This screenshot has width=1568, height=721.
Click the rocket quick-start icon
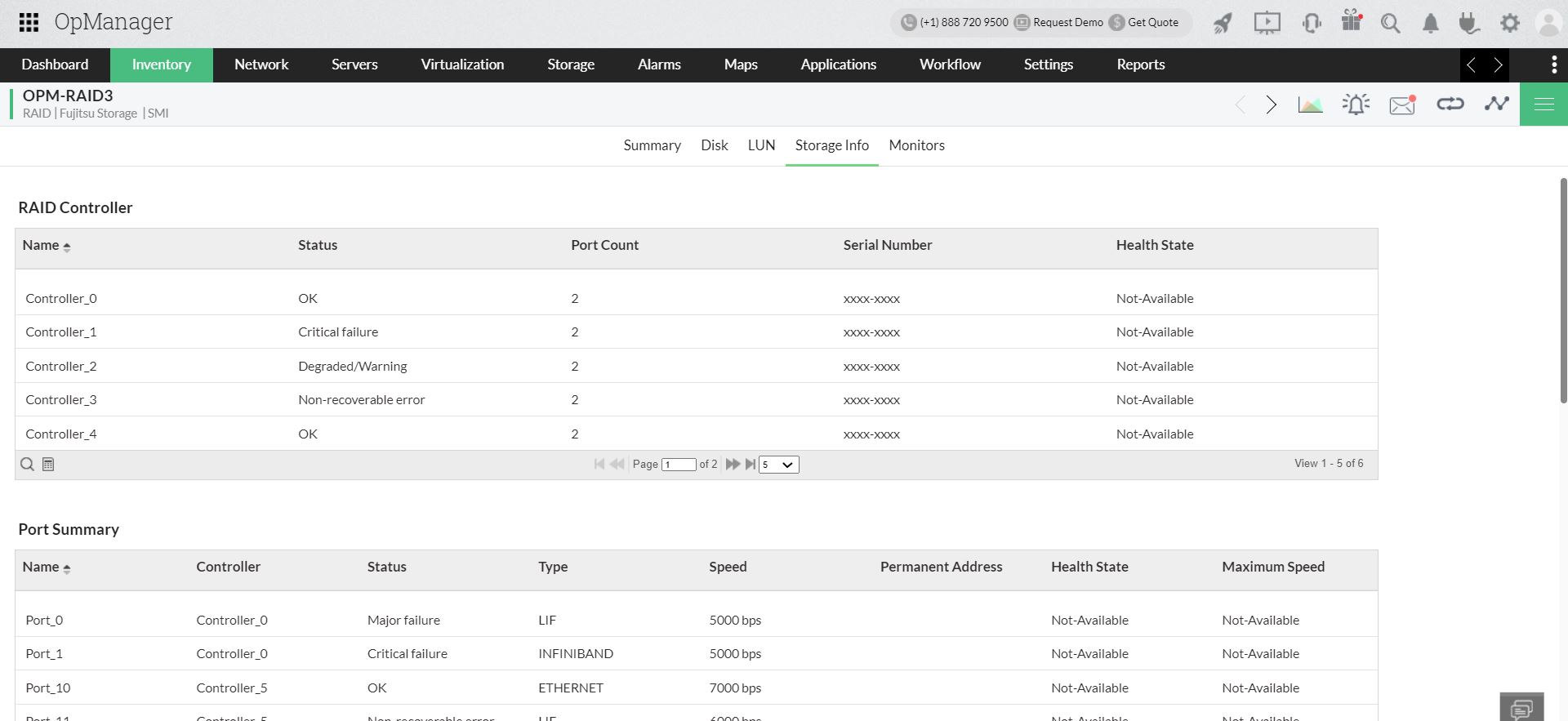click(x=1223, y=23)
